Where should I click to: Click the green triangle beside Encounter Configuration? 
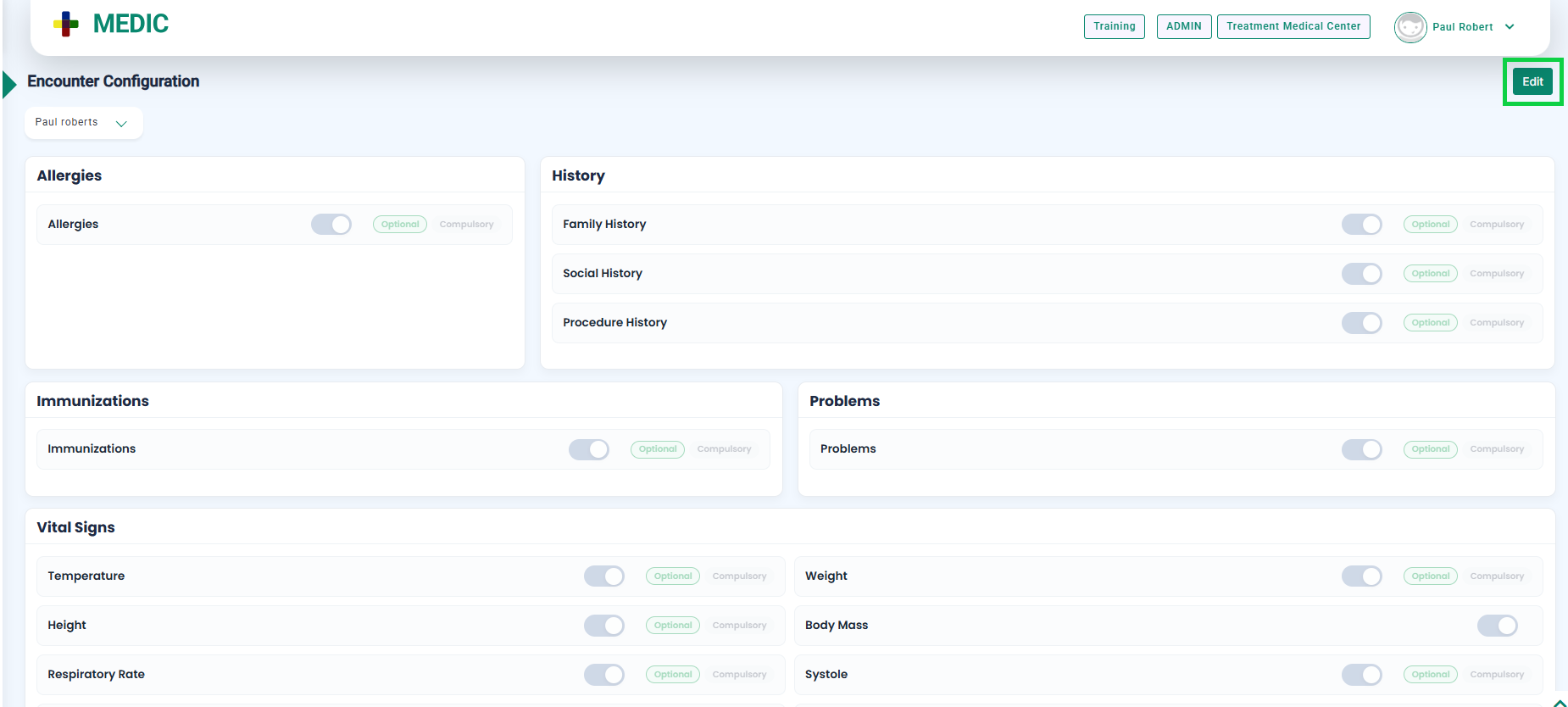tap(10, 84)
